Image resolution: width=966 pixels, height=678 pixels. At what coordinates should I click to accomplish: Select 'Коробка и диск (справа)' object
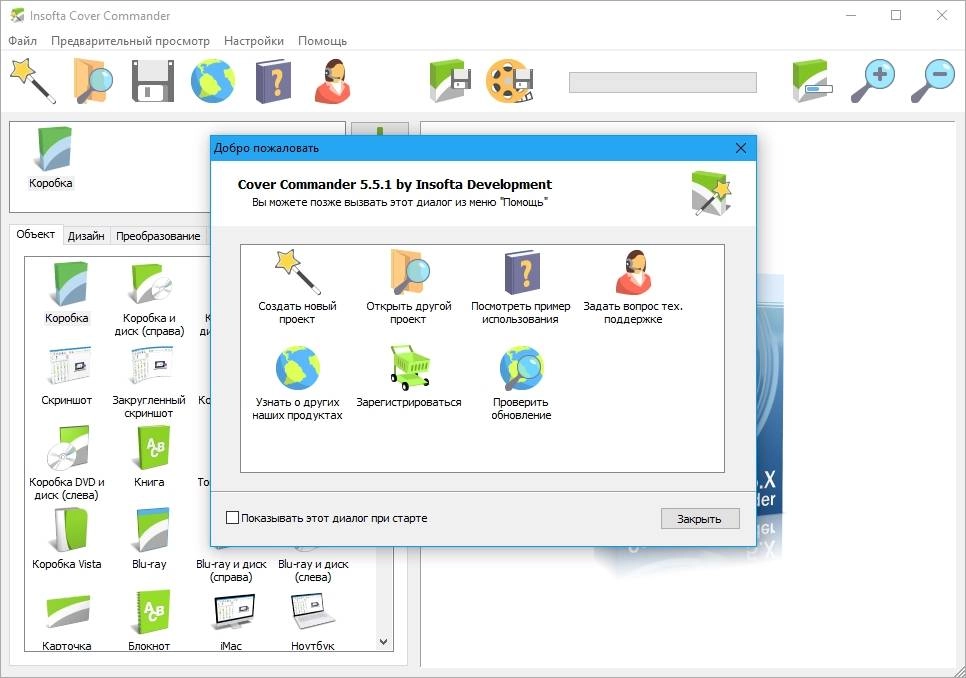click(149, 300)
